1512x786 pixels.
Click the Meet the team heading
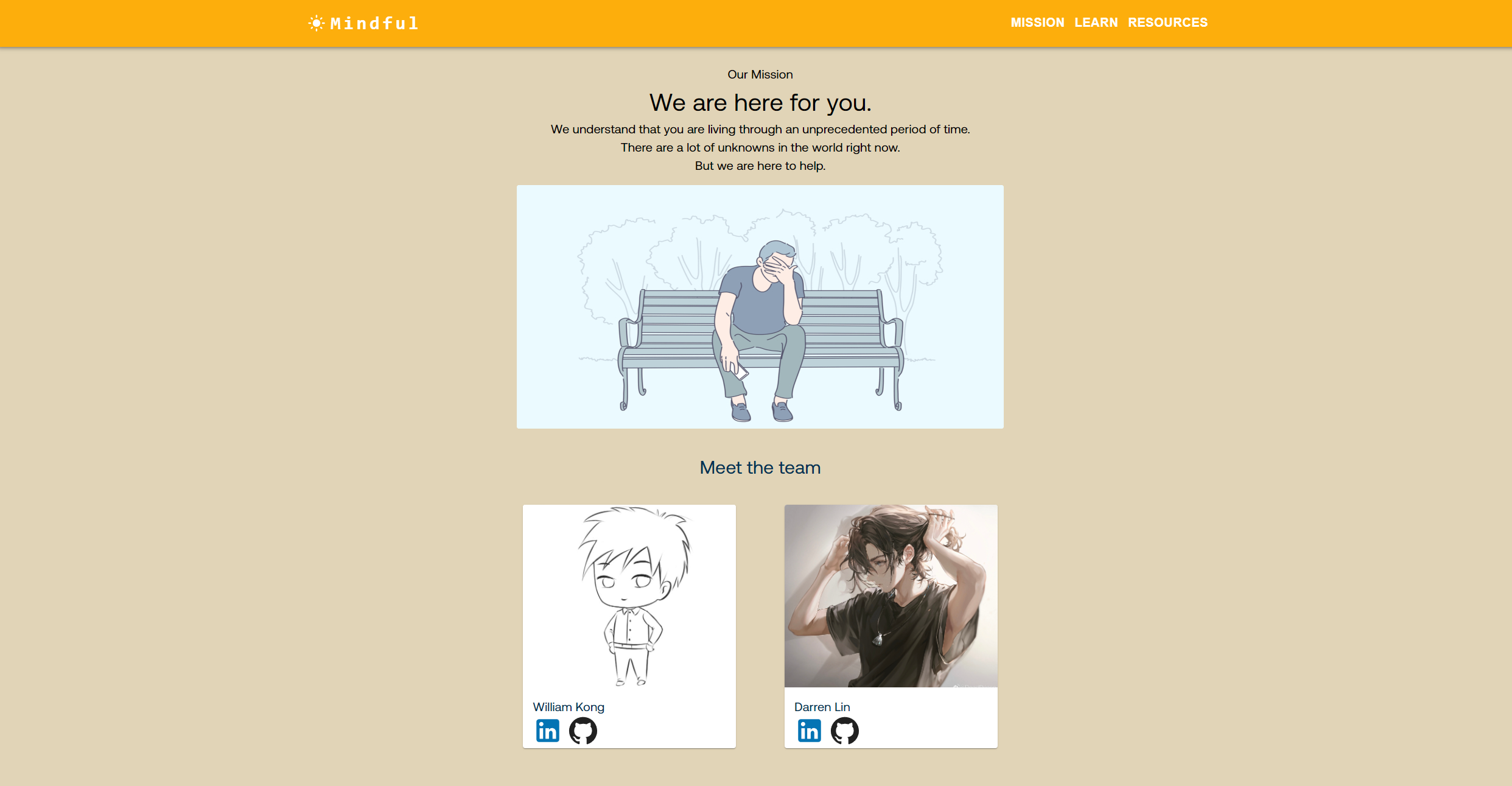coord(760,468)
